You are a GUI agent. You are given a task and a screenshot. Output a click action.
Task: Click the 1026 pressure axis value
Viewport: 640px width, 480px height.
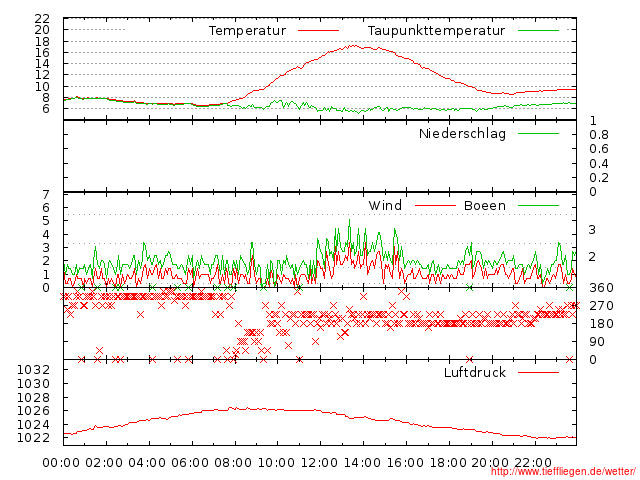point(33,411)
